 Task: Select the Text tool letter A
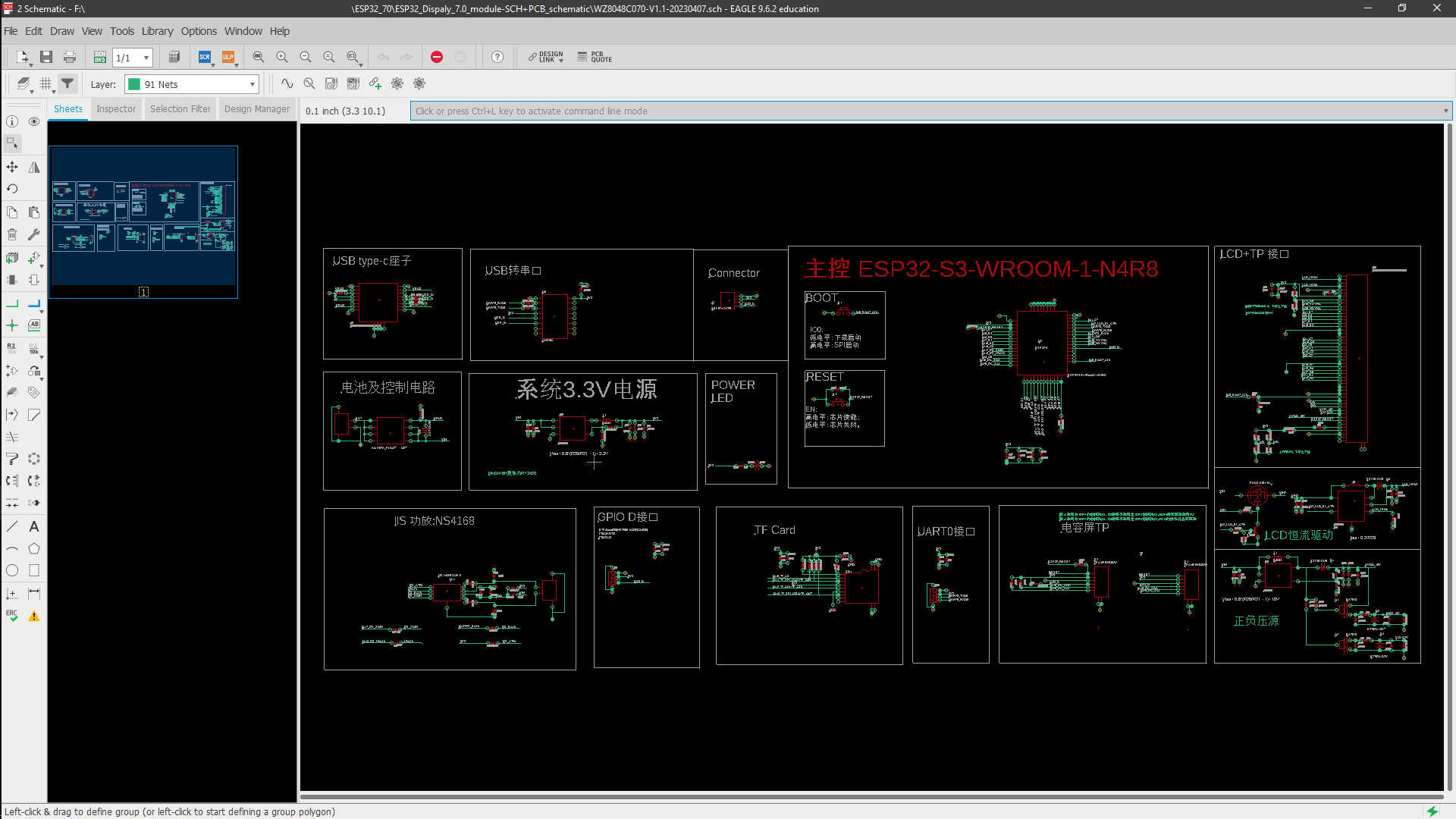34,526
